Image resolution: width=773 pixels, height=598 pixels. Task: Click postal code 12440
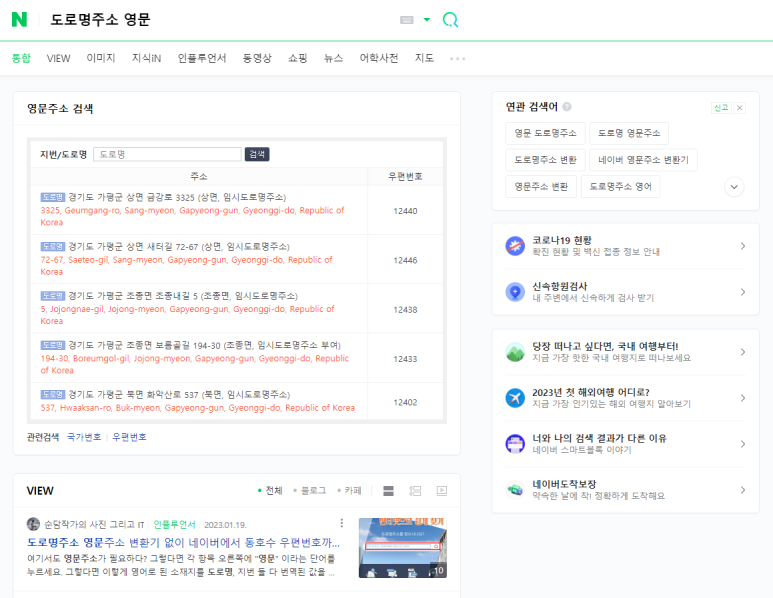pos(405,211)
